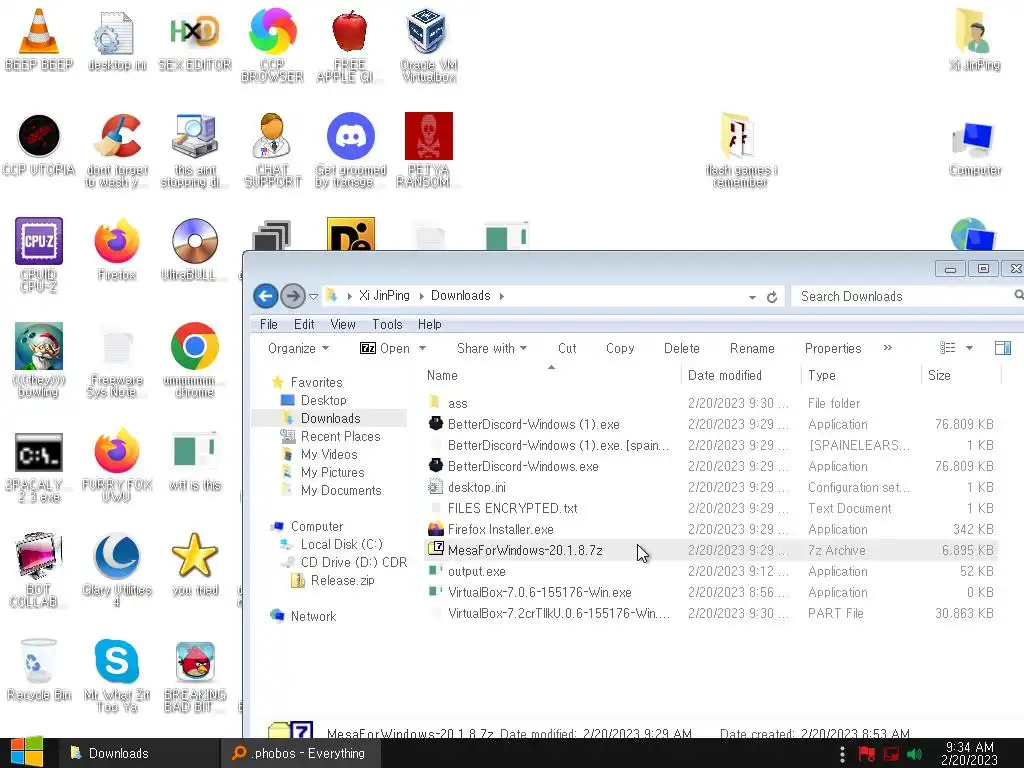Viewport: 1024px width, 768px height.
Task: Select the CPUID CPU-Z desktop icon
Action: click(39, 255)
